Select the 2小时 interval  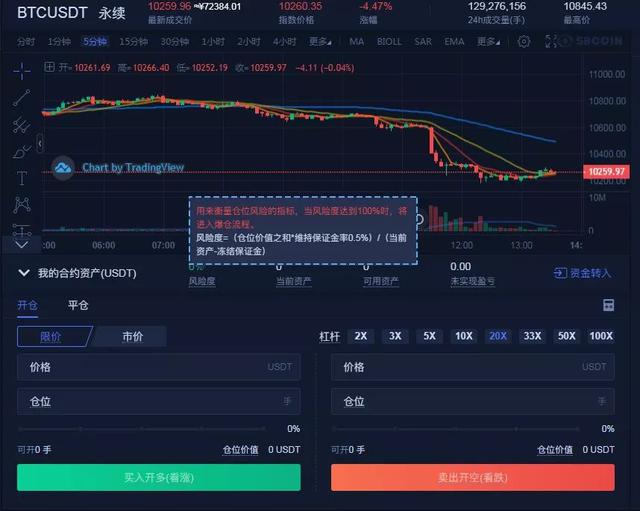click(x=249, y=42)
